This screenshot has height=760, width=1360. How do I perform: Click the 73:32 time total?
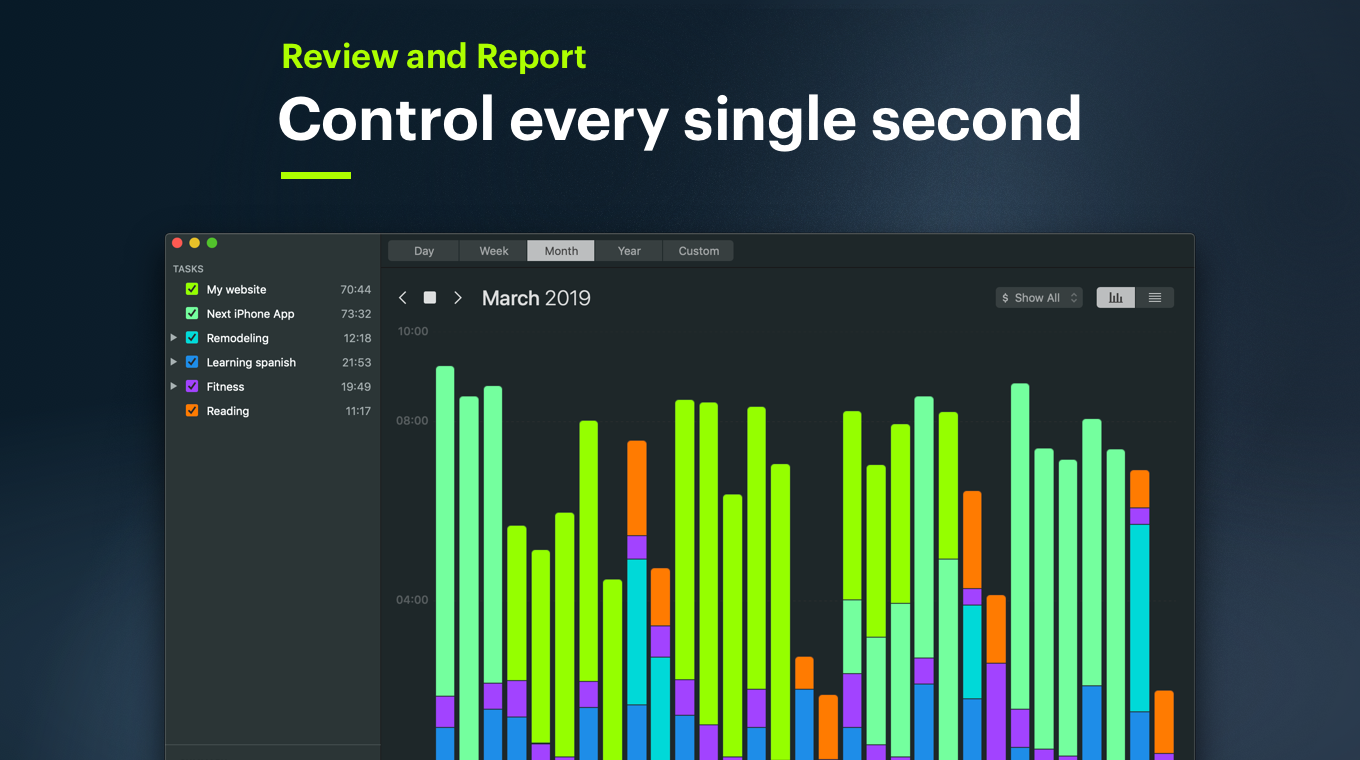(355, 314)
